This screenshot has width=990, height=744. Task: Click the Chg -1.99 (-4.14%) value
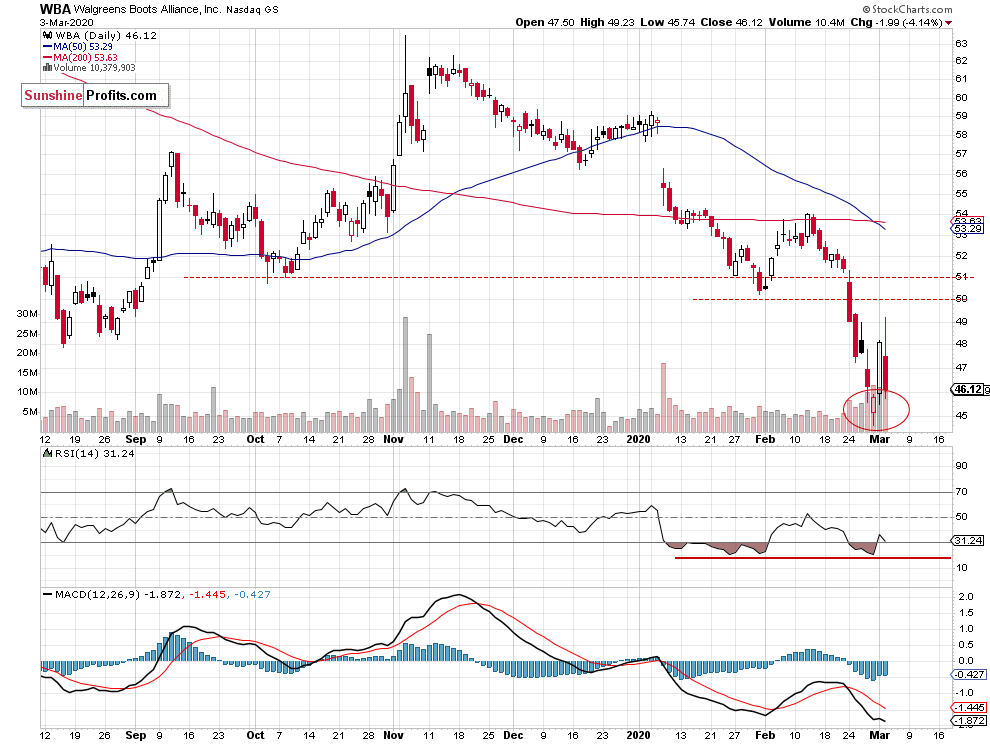pos(897,22)
